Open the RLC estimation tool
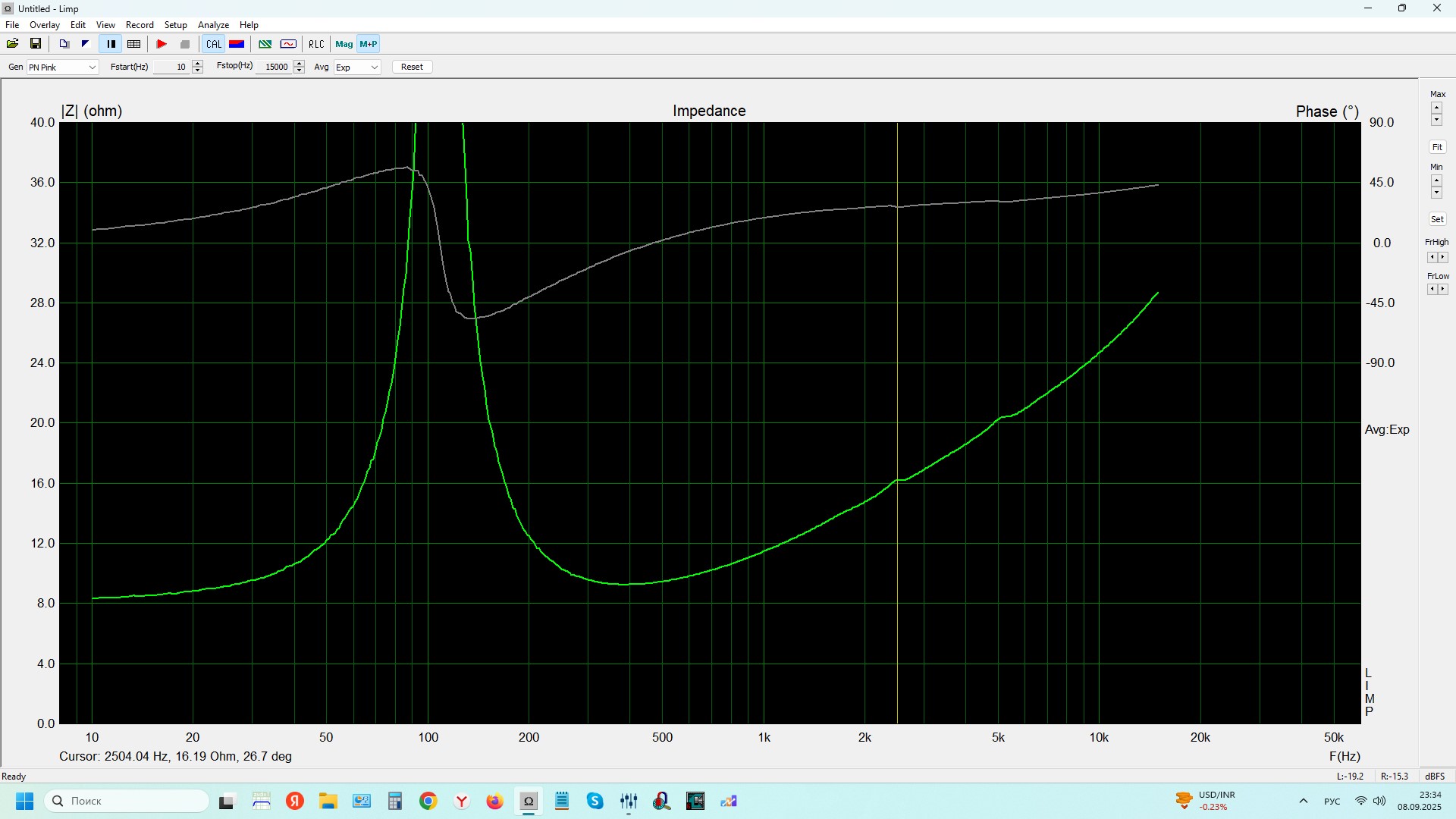The height and width of the screenshot is (819, 1456). coord(316,44)
